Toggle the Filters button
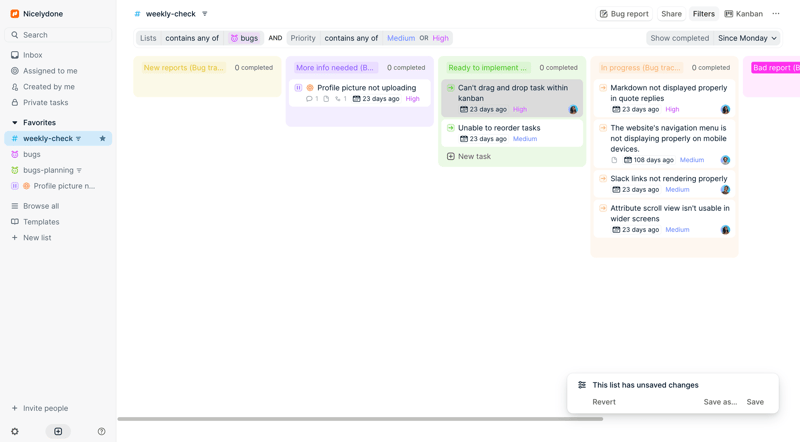Image resolution: width=800 pixels, height=442 pixels. tap(704, 14)
